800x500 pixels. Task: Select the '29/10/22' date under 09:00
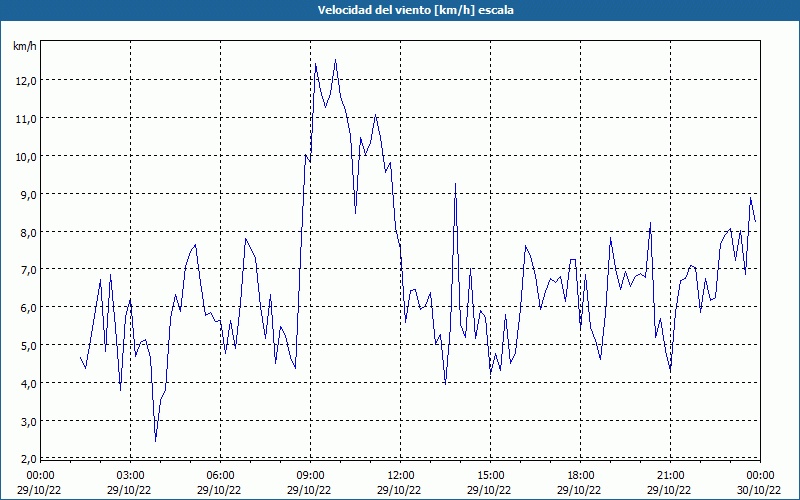(309, 490)
